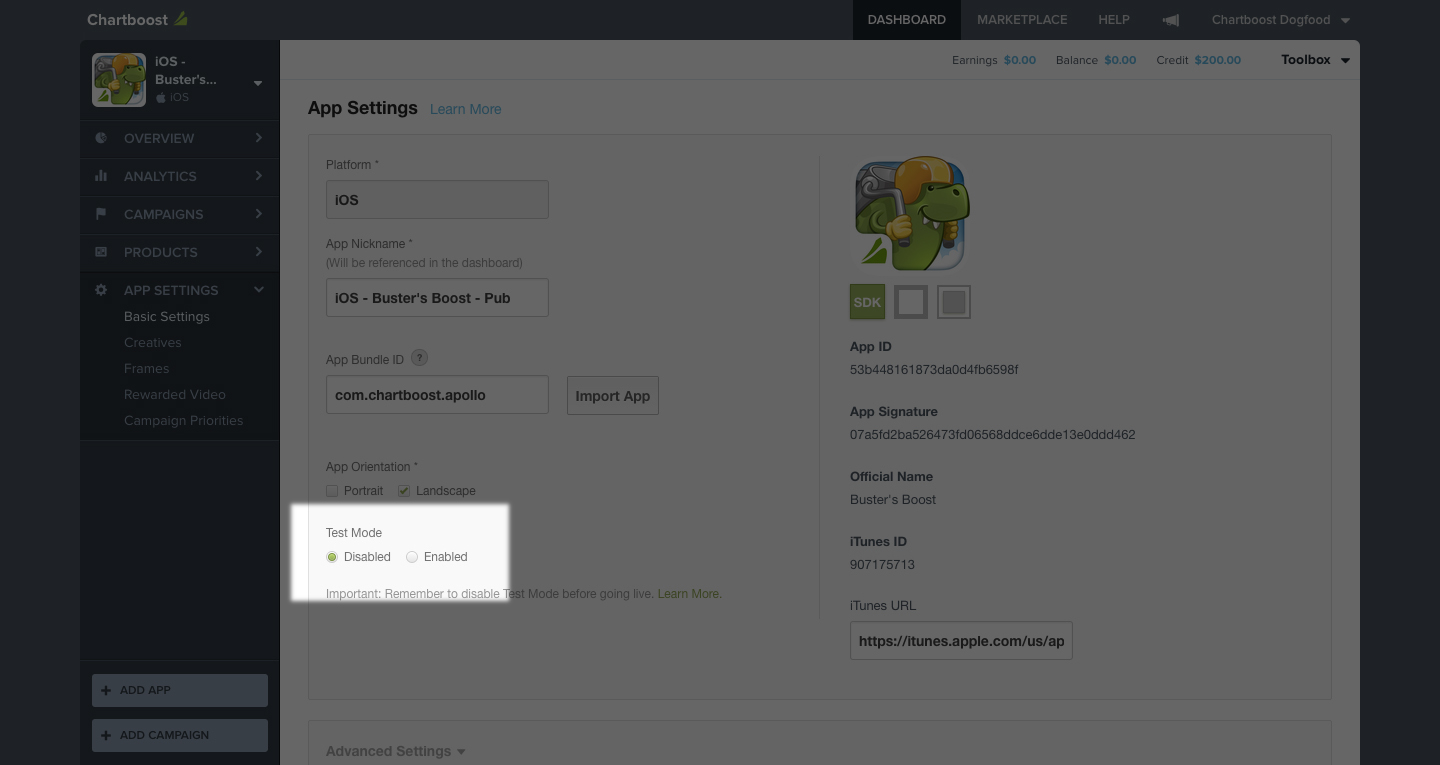Expand the Overview menu chevron
The height and width of the screenshot is (765, 1440).
[259, 138]
